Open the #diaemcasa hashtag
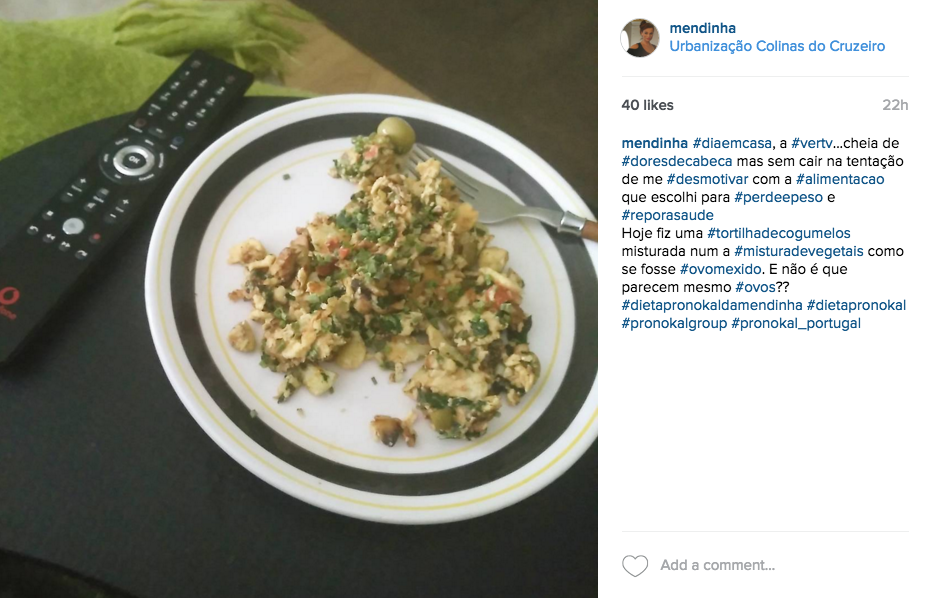This screenshot has width=933, height=598. point(732,143)
